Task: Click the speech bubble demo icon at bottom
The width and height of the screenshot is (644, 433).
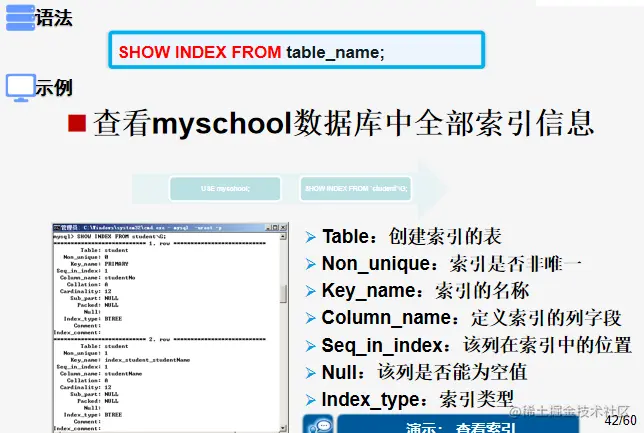Action: click(318, 424)
